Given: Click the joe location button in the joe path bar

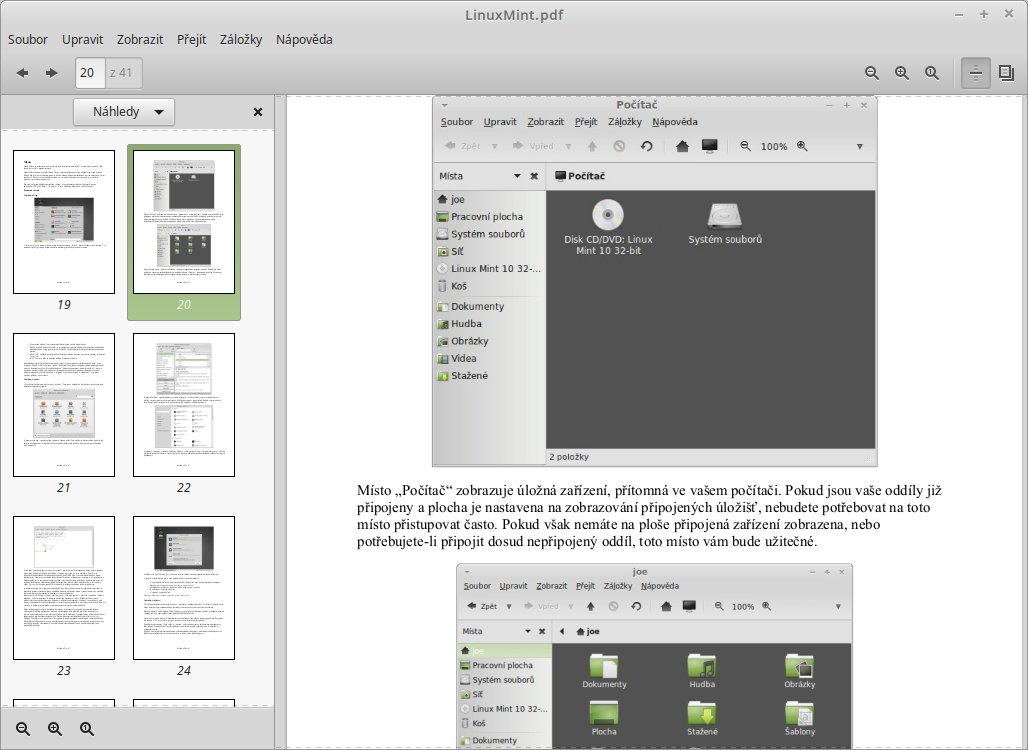Looking at the screenshot, I should click(587, 631).
